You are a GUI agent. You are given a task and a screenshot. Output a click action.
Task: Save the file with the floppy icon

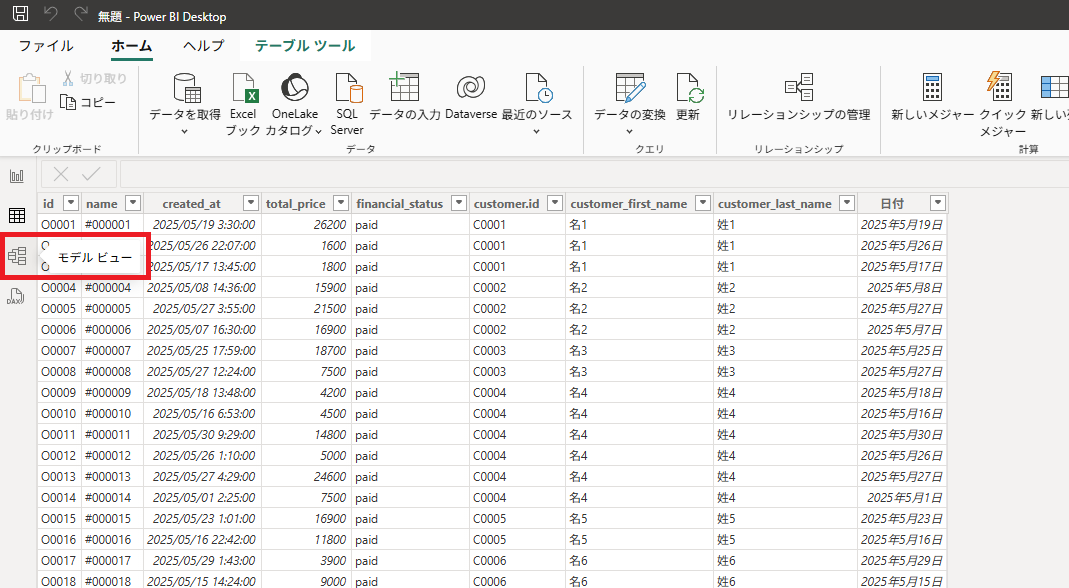click(x=20, y=14)
